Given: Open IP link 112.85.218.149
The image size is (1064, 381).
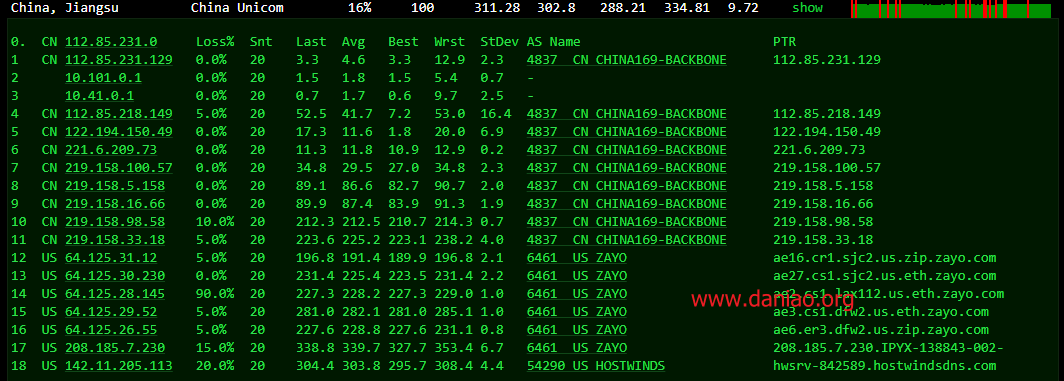Looking at the screenshot, I should coord(119,113).
